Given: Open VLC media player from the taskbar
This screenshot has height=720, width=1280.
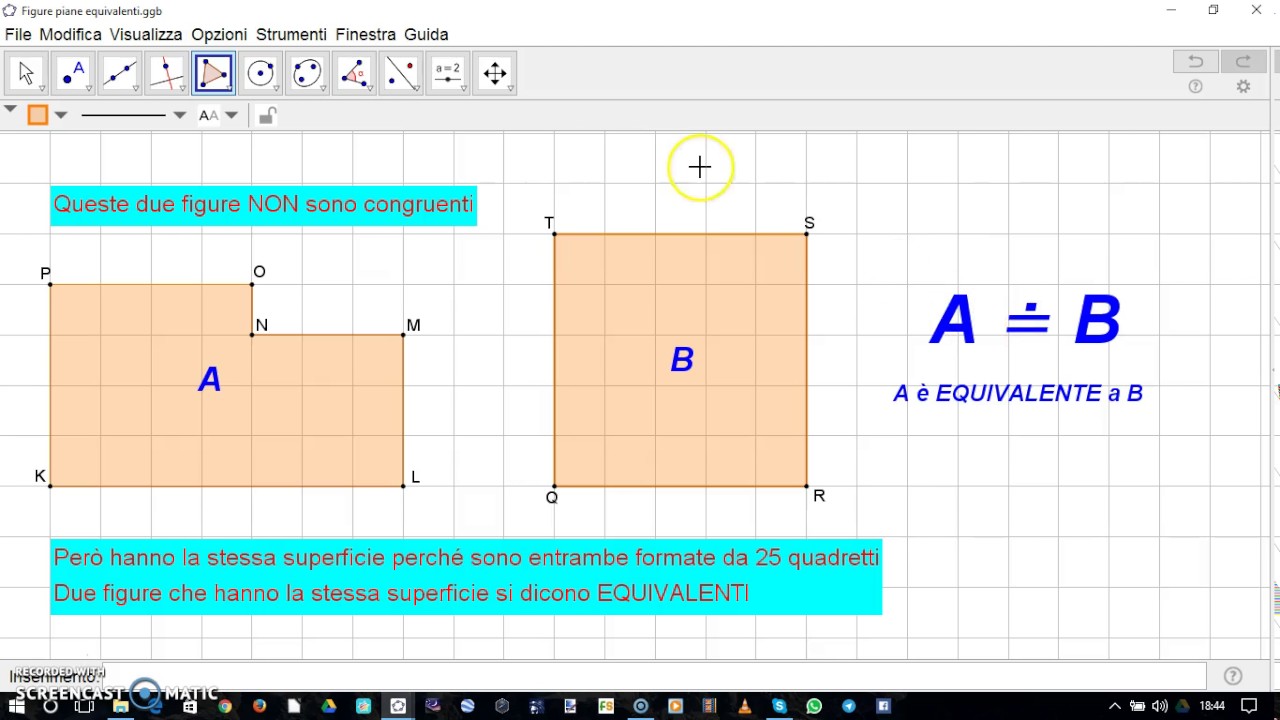Looking at the screenshot, I should tap(744, 706).
